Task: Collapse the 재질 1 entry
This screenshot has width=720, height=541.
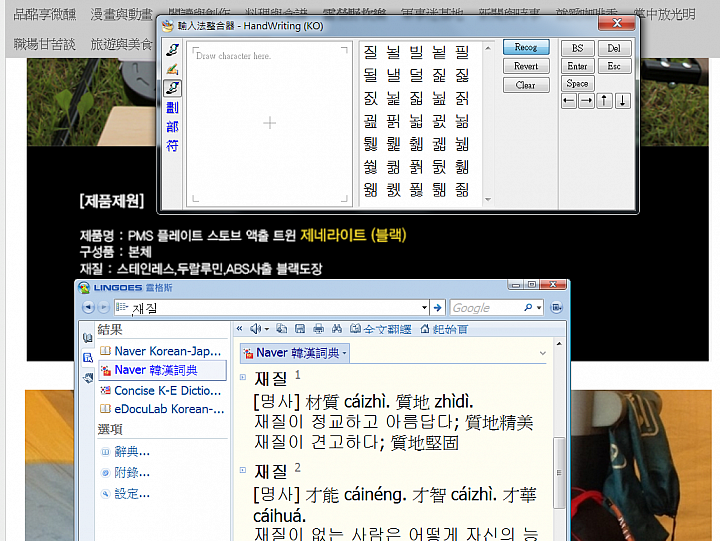Action: 243,378
